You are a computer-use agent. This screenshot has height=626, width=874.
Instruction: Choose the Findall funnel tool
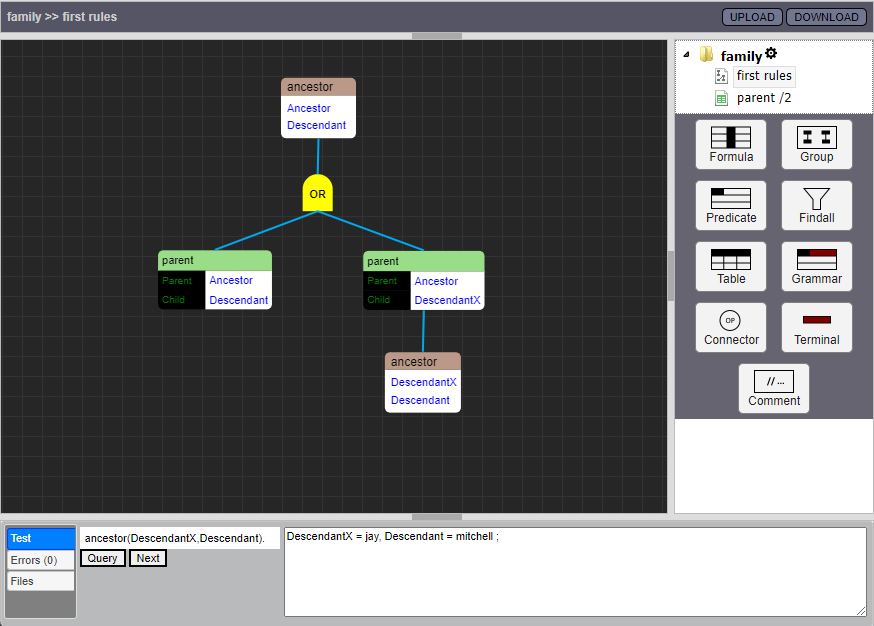pyautogui.click(x=816, y=205)
